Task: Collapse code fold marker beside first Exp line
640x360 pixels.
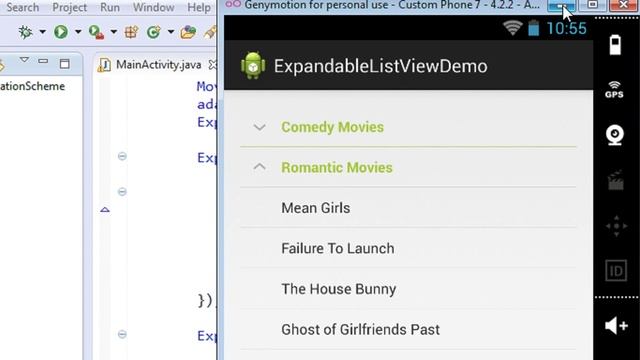Action: pyautogui.click(x=122, y=156)
